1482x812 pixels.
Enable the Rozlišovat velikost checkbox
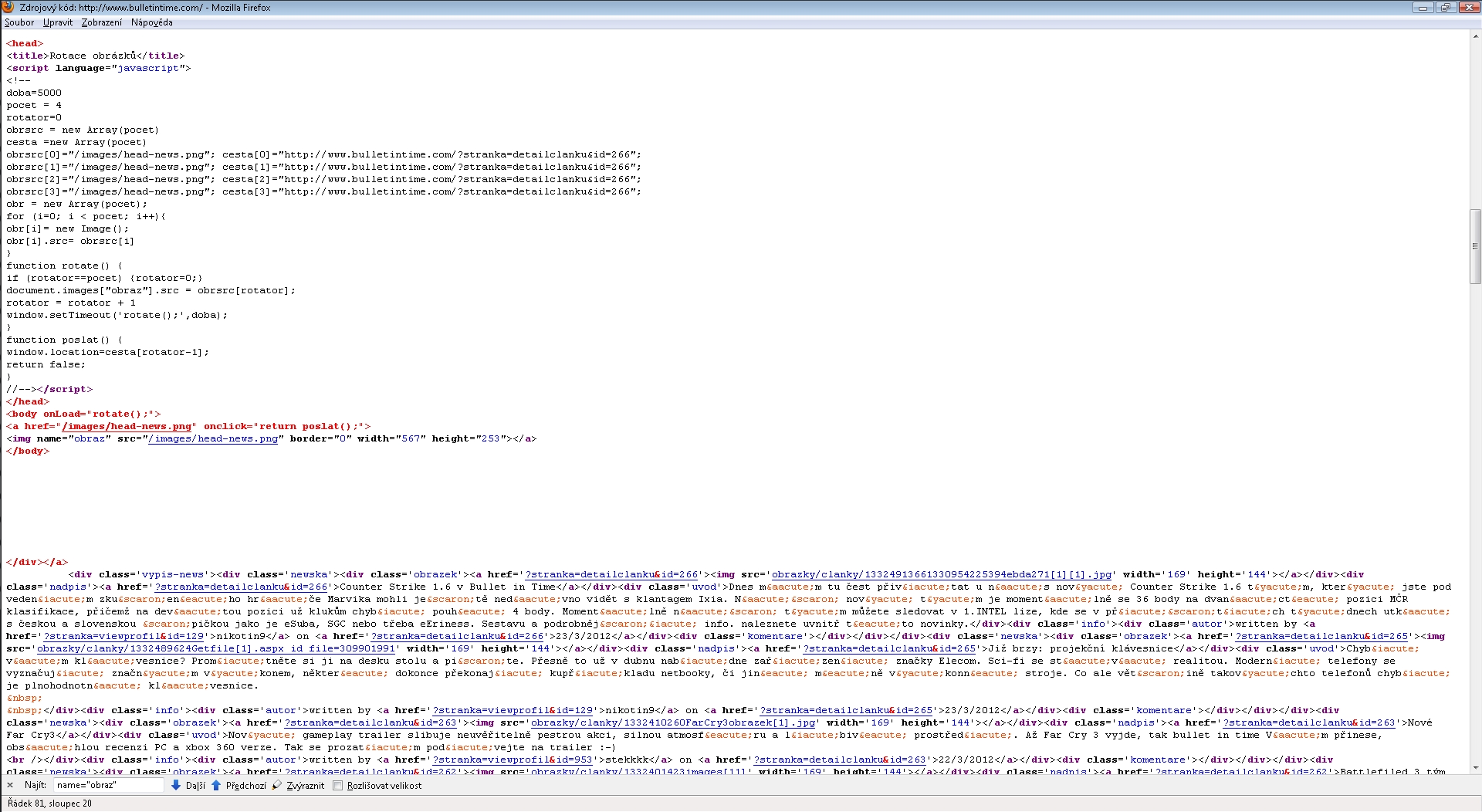(x=337, y=786)
